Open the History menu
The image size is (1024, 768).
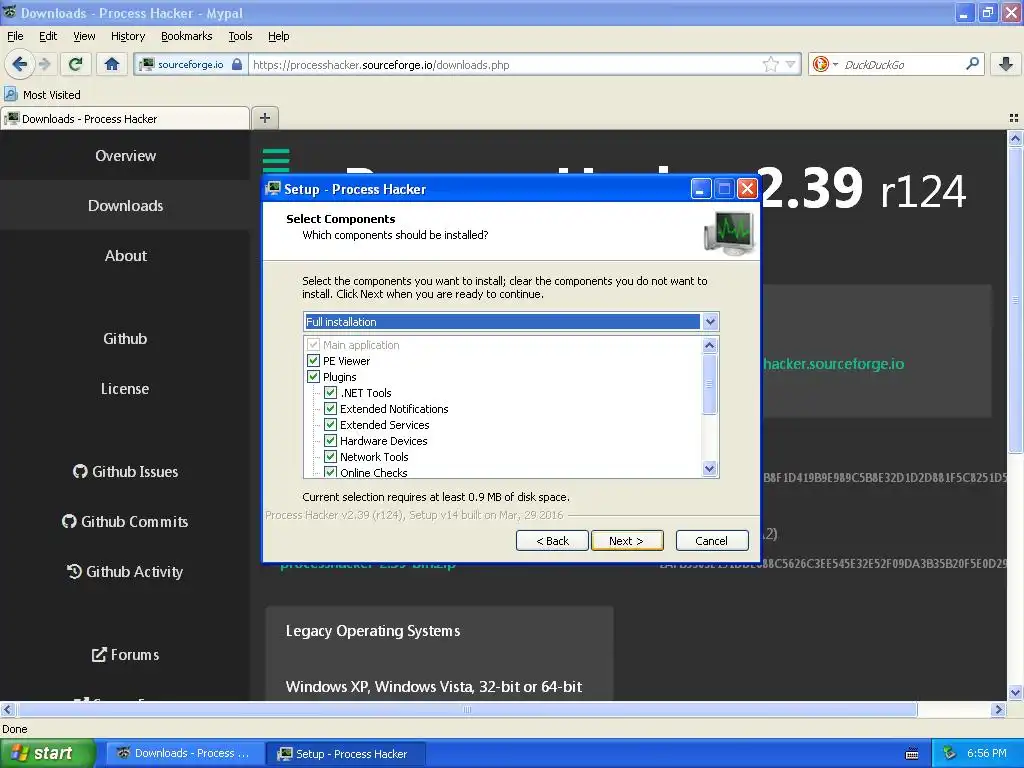pyautogui.click(x=127, y=37)
